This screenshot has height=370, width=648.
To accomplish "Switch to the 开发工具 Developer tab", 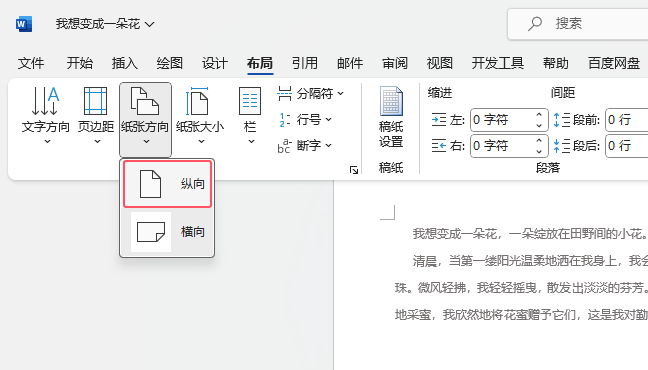I will pyautogui.click(x=498, y=63).
